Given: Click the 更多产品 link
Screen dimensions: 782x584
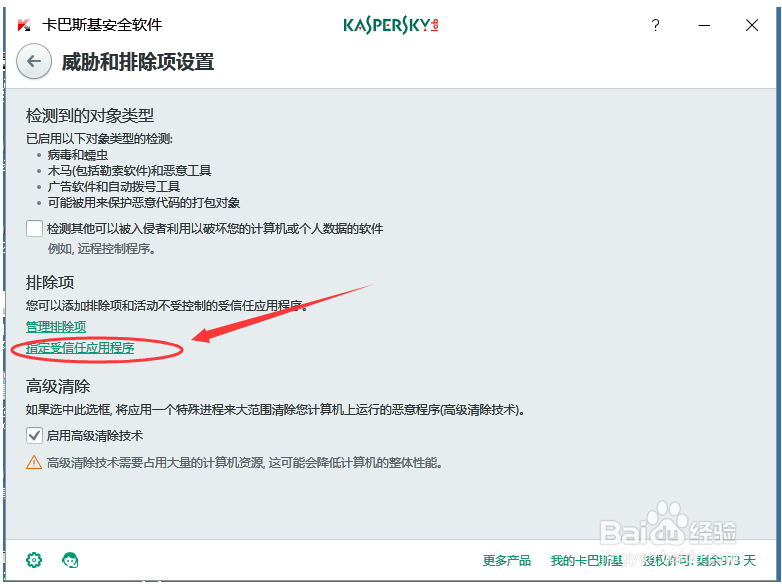Looking at the screenshot, I should [507, 561].
